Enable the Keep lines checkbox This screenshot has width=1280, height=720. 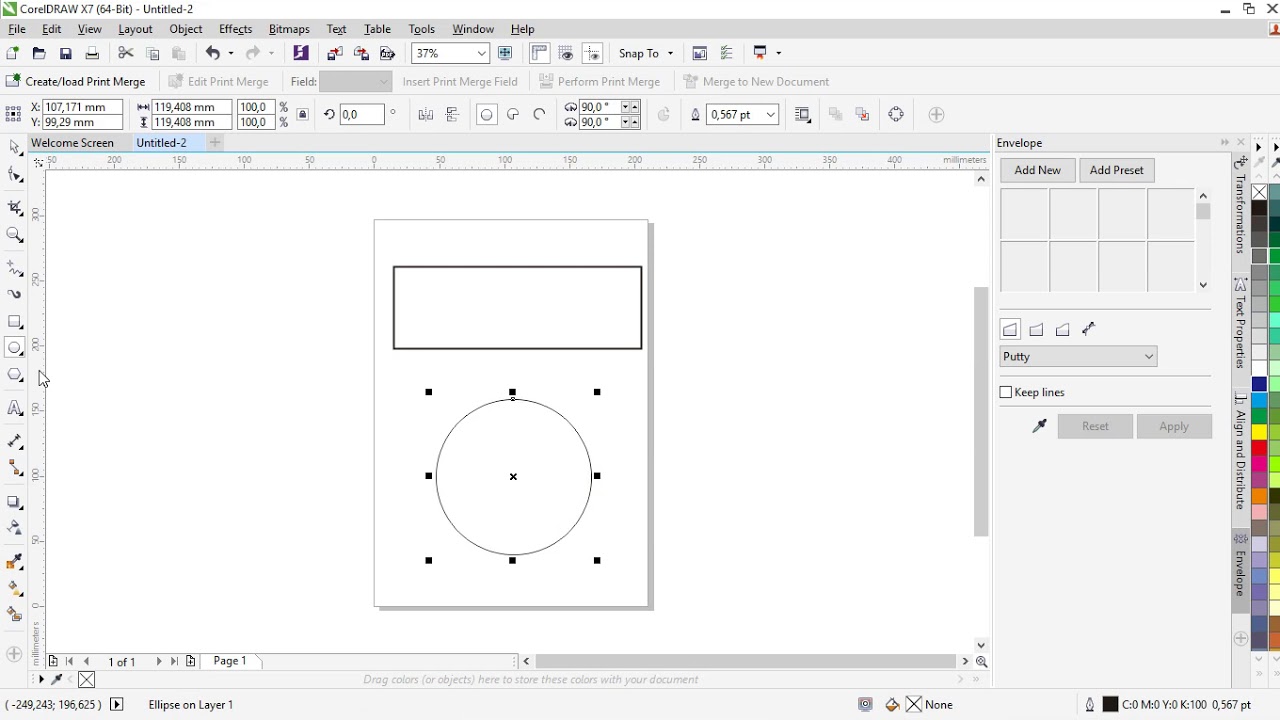coord(1007,392)
